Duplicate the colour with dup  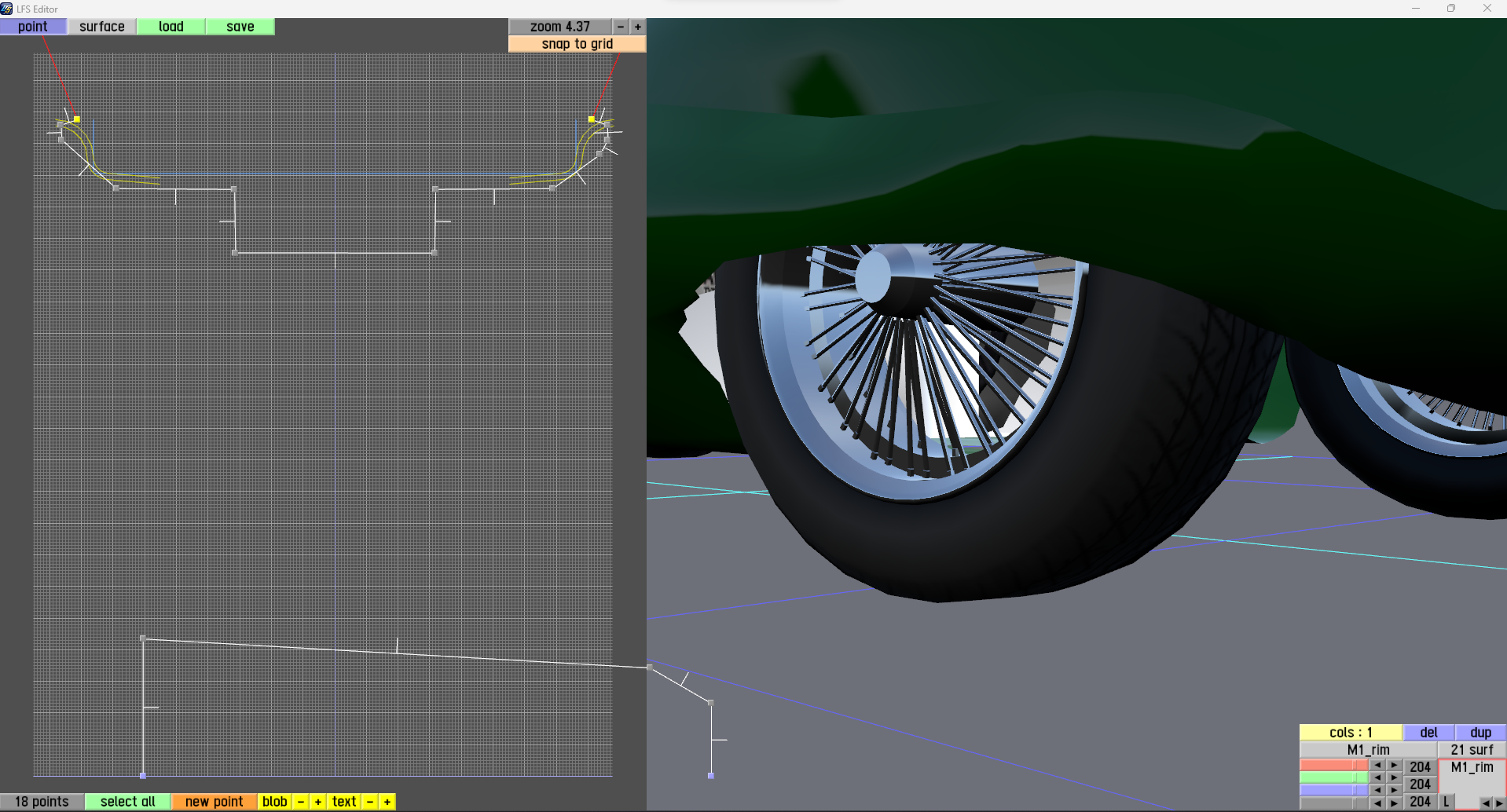(1481, 733)
